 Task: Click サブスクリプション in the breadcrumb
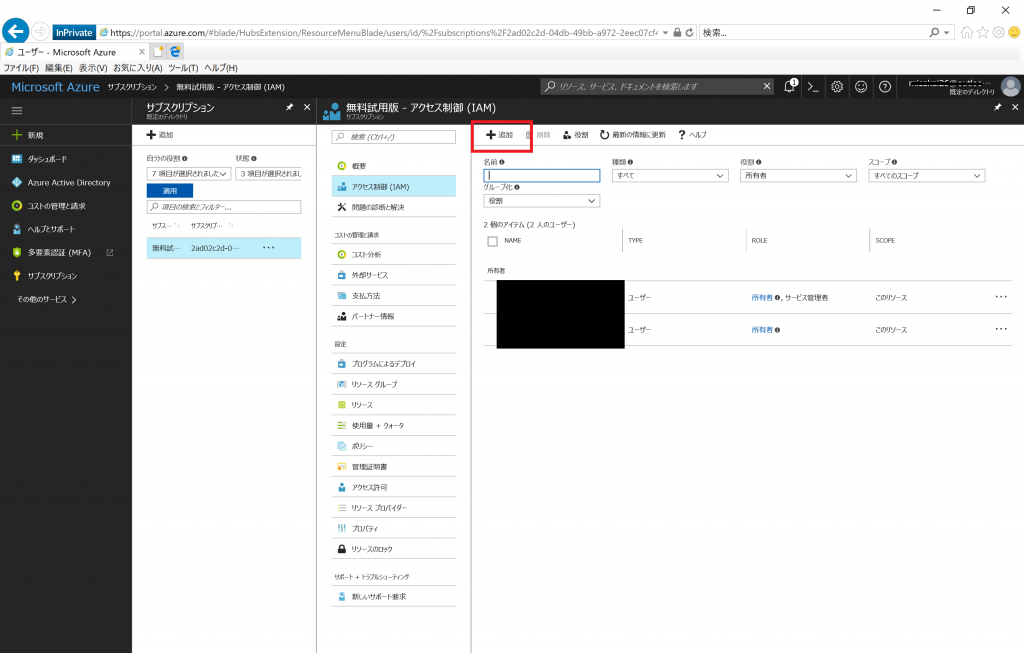(133, 87)
